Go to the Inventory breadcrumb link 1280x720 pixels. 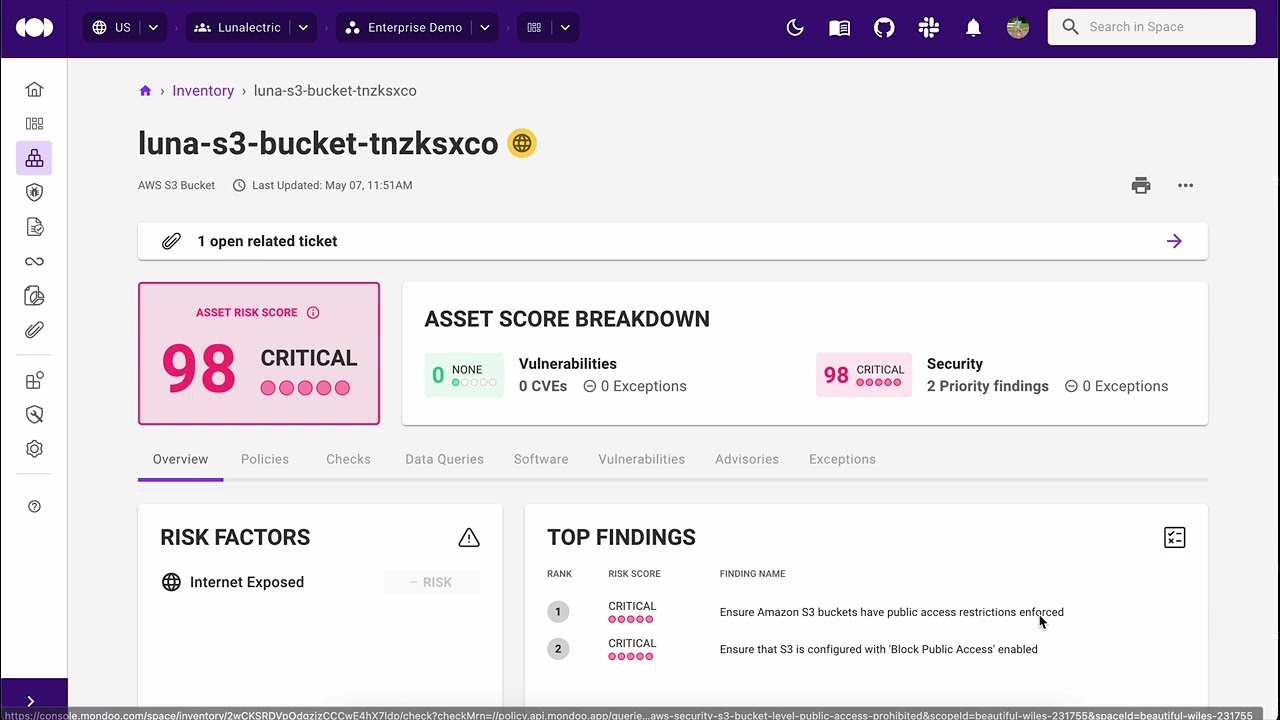pos(203,91)
